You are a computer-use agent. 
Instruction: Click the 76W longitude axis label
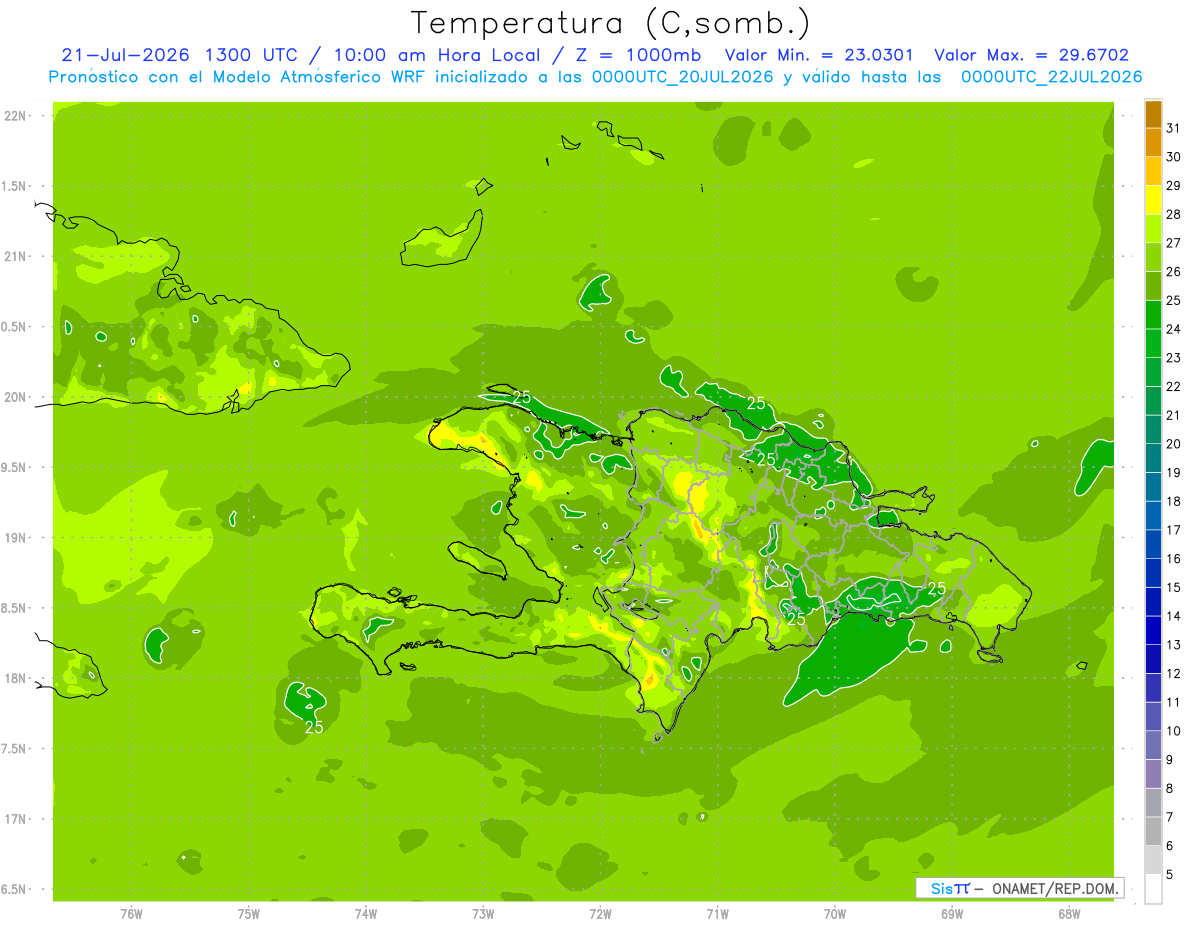click(131, 914)
